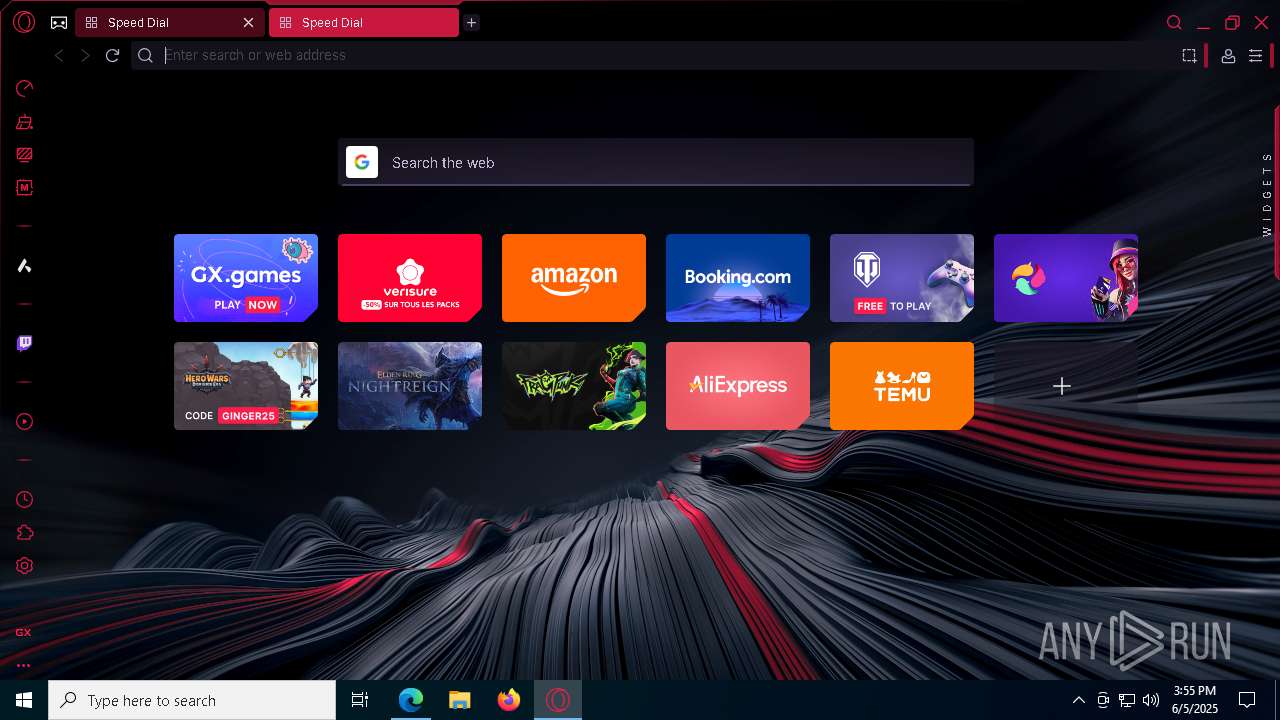Open the Opera GX main menu logo
Viewport: 1280px width, 720px height.
click(24, 22)
